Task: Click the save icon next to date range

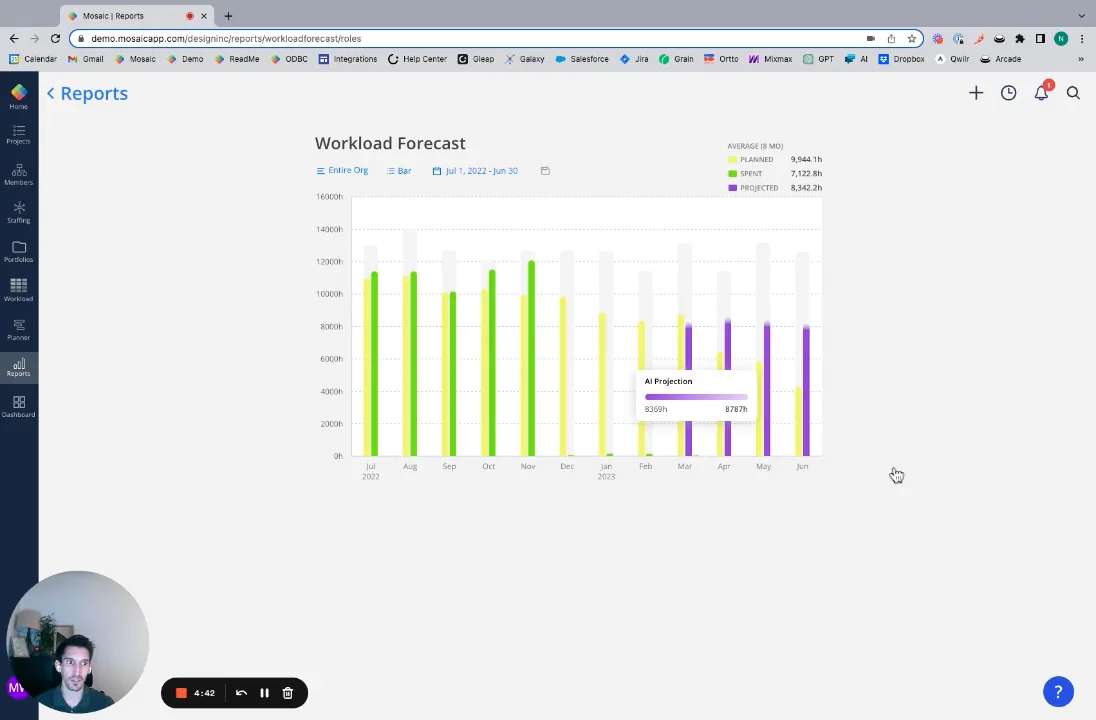Action: click(x=545, y=171)
